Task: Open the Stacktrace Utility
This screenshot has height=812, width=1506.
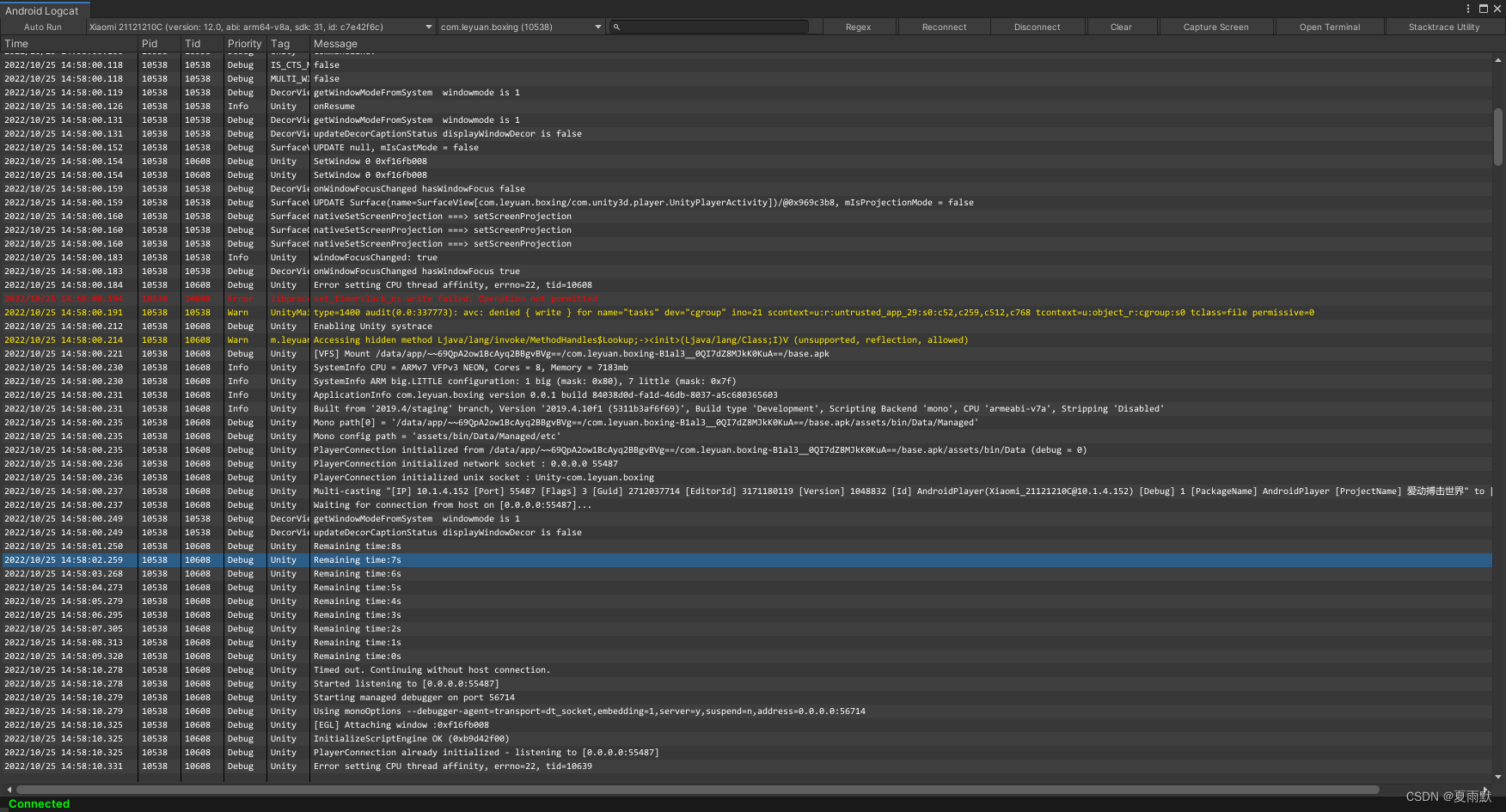Action: point(1444,27)
